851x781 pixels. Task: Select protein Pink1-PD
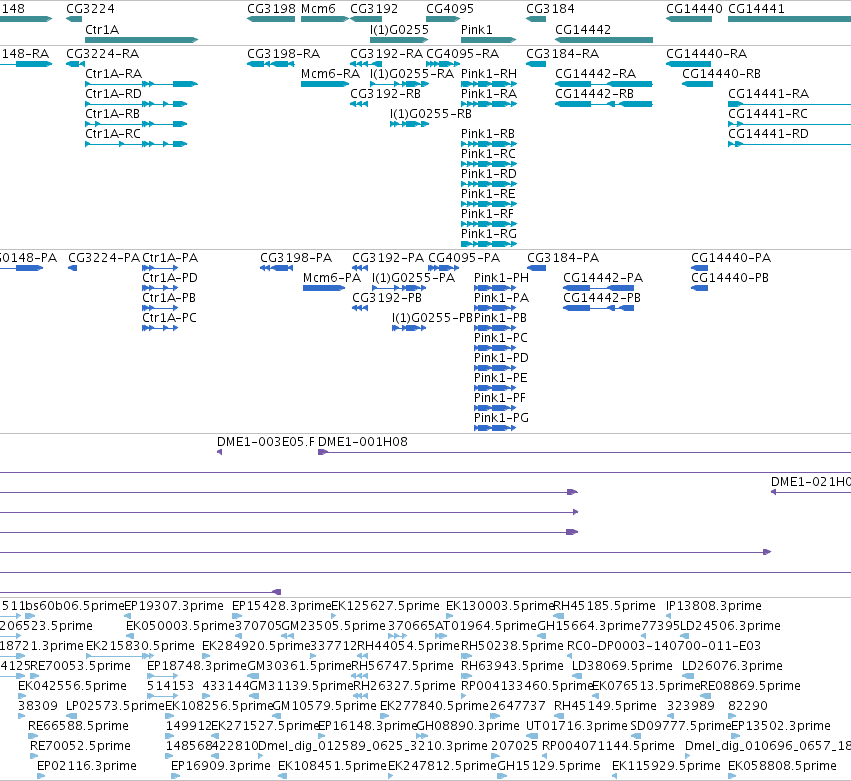[495, 368]
